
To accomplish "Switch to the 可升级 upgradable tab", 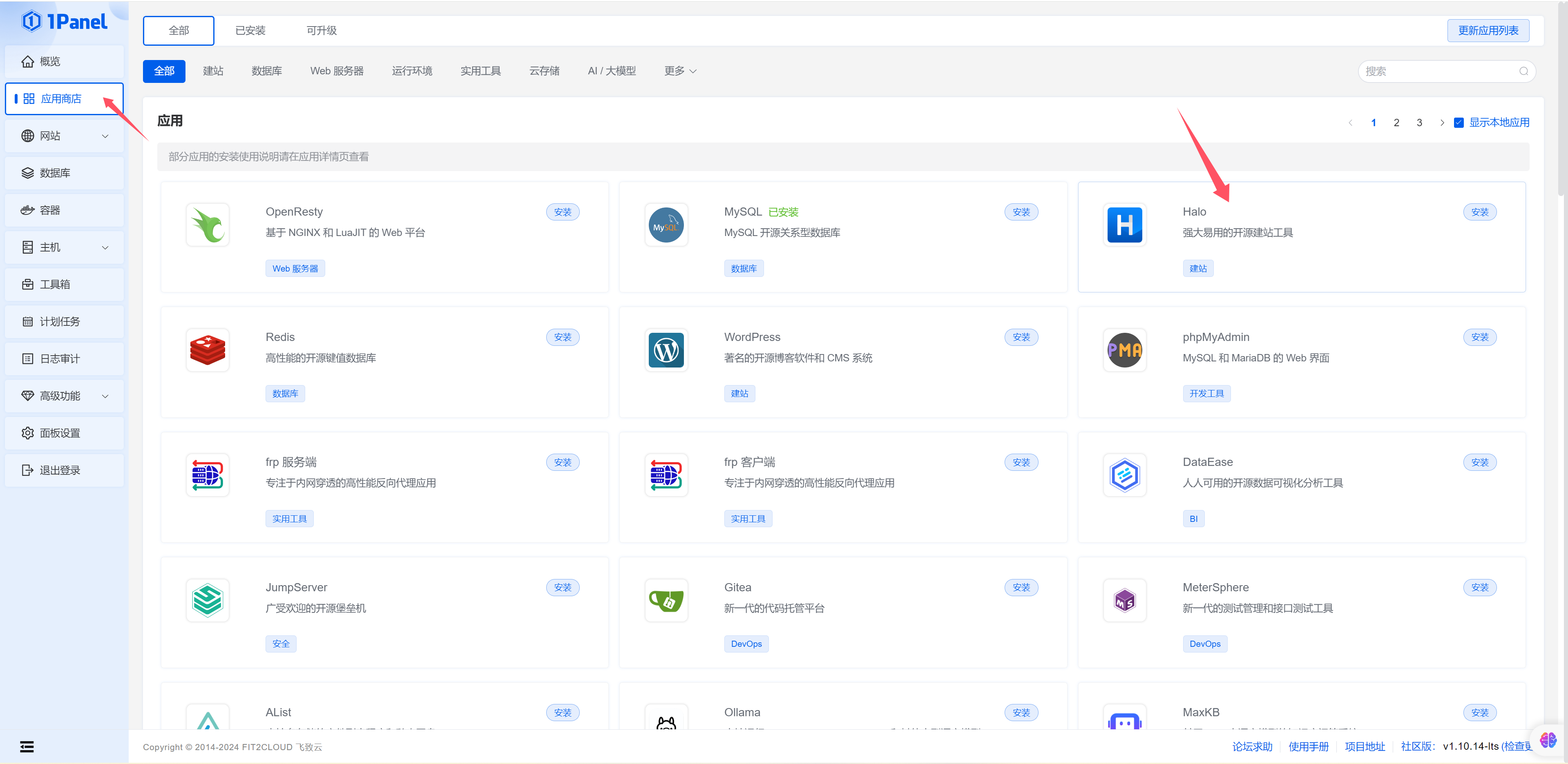I will click(x=322, y=30).
